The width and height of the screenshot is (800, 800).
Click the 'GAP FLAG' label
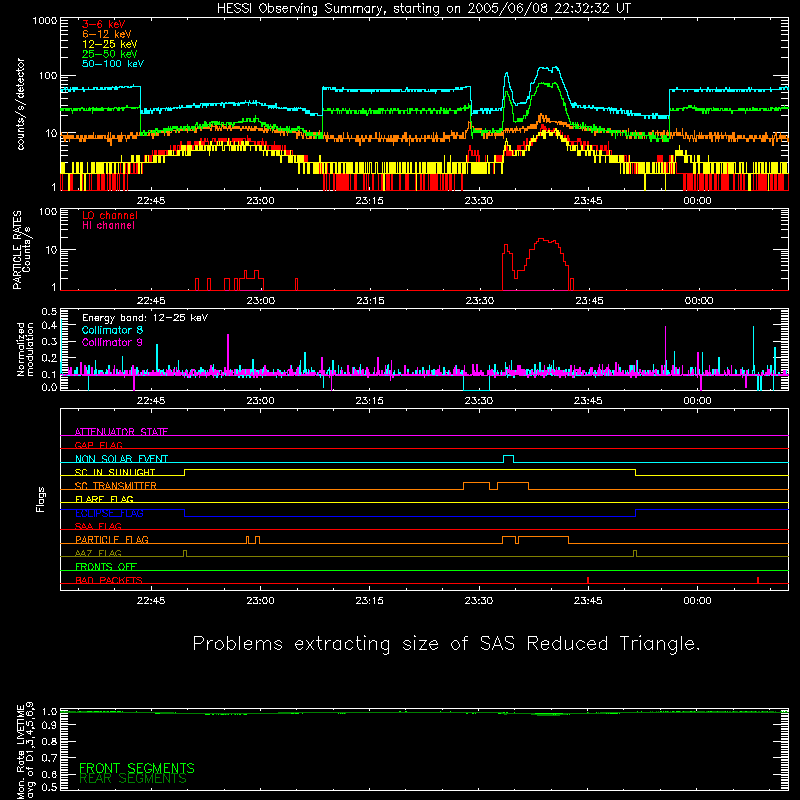coord(98,445)
